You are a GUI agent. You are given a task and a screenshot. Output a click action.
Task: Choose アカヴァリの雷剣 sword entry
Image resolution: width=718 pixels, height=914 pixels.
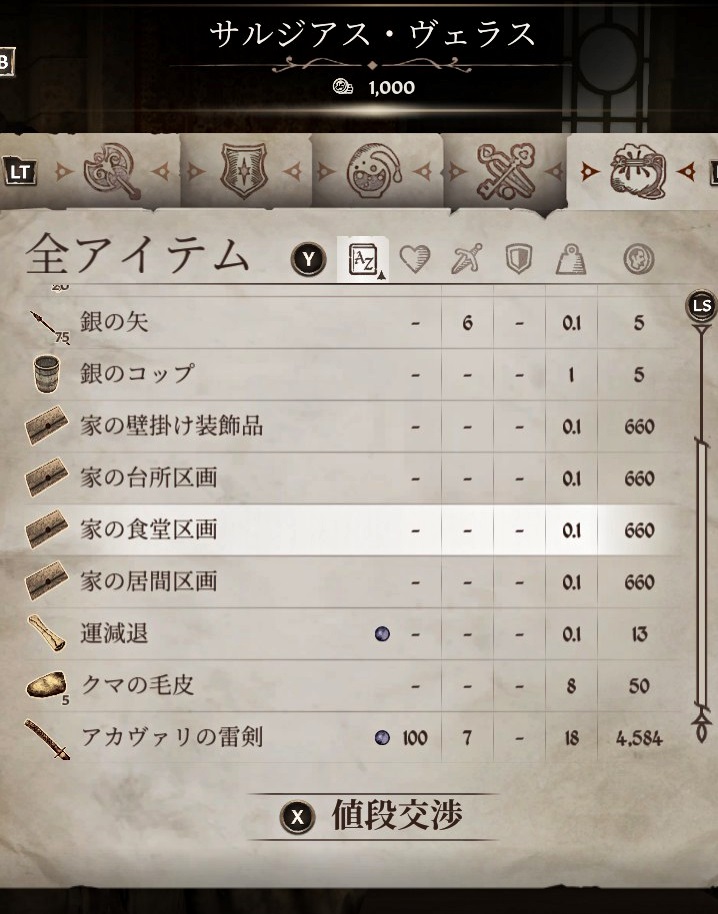[352, 738]
